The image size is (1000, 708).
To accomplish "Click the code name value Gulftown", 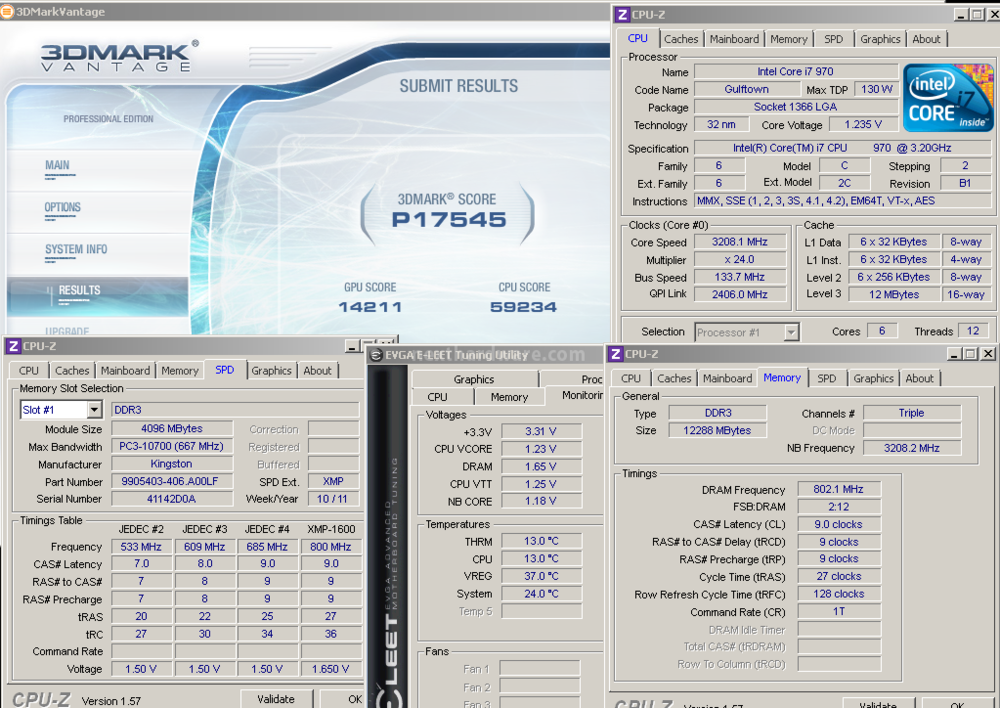I will coord(747,89).
